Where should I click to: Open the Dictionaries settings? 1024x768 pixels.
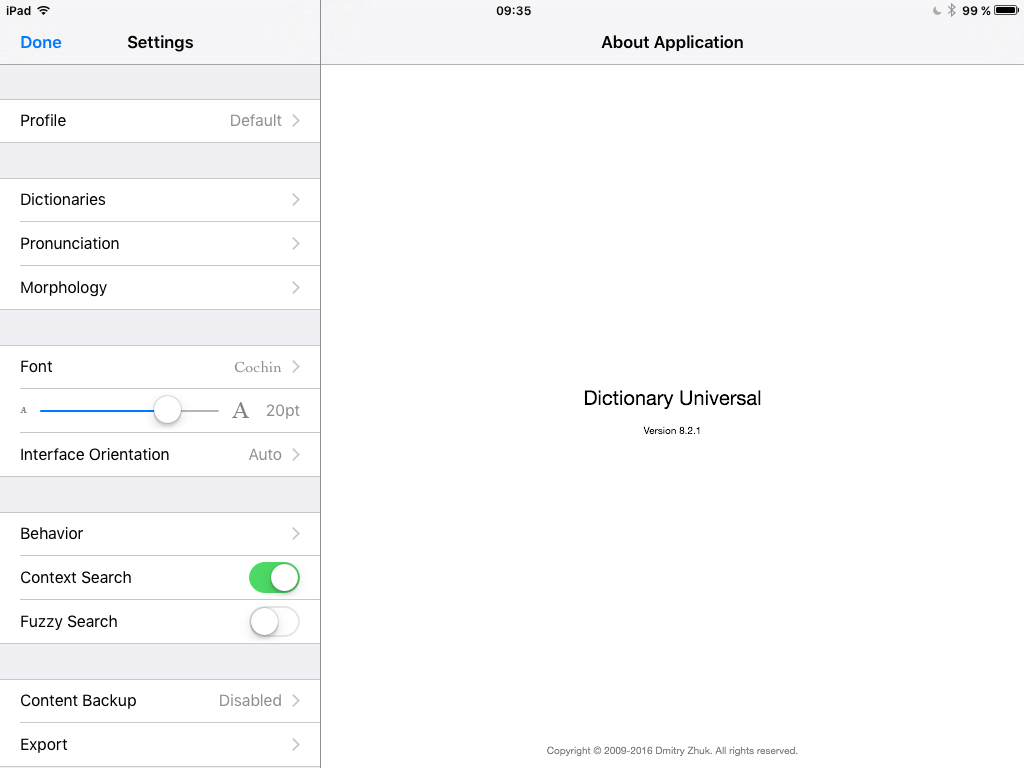click(160, 200)
